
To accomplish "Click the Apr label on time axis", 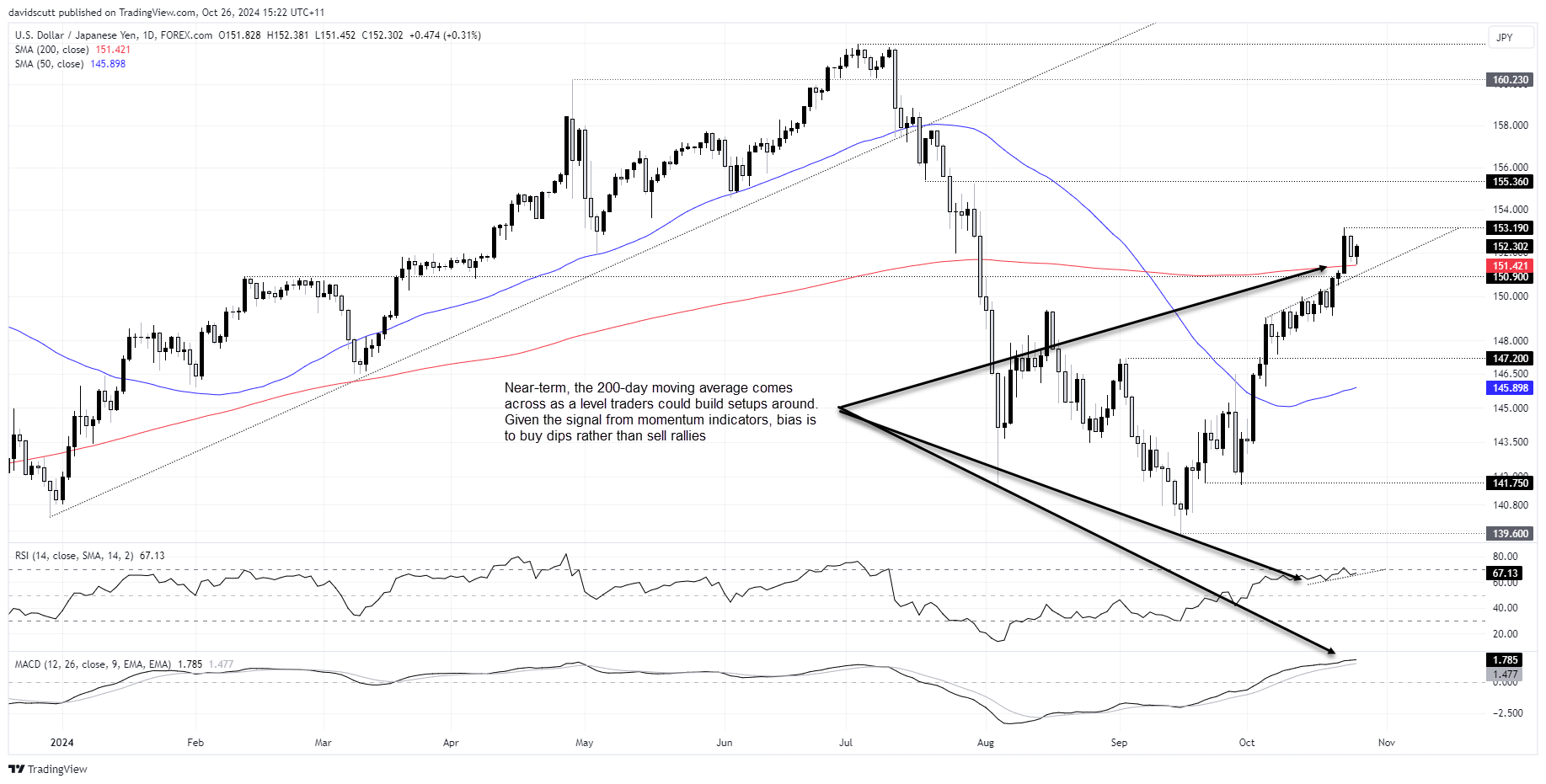I will 451,743.
